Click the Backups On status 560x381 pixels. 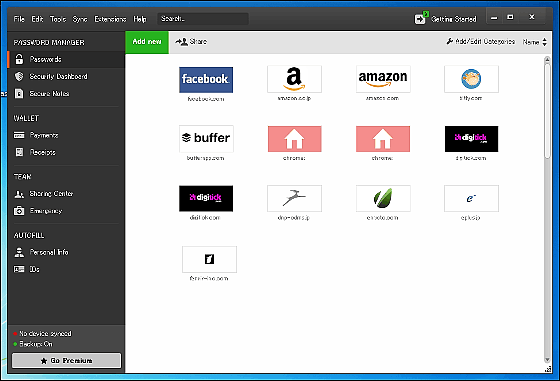coord(33,344)
